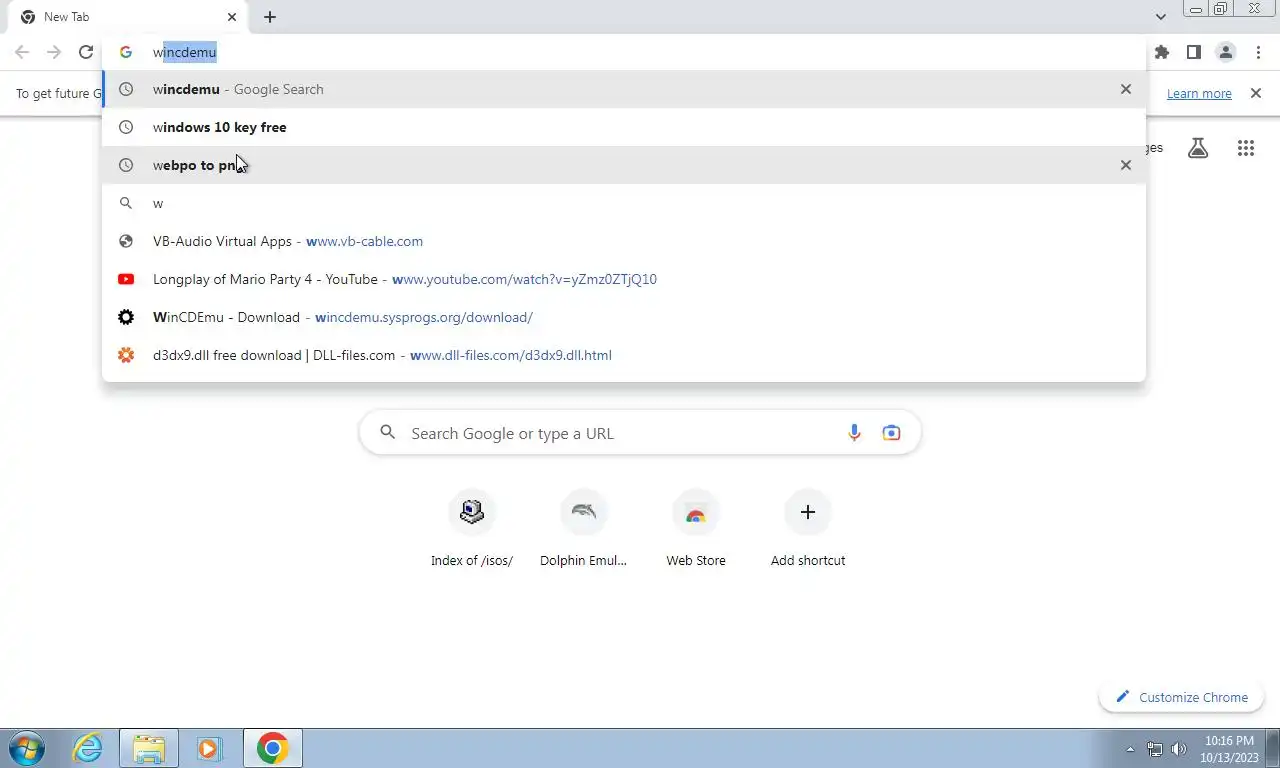Start voice search with microphone icon

pyautogui.click(x=854, y=433)
